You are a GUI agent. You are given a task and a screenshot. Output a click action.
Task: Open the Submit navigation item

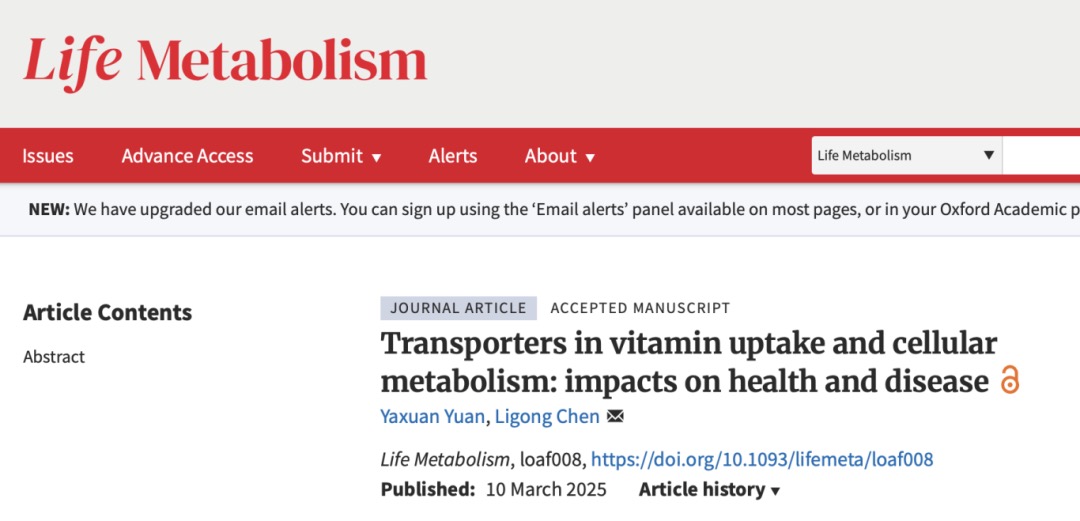tap(332, 156)
